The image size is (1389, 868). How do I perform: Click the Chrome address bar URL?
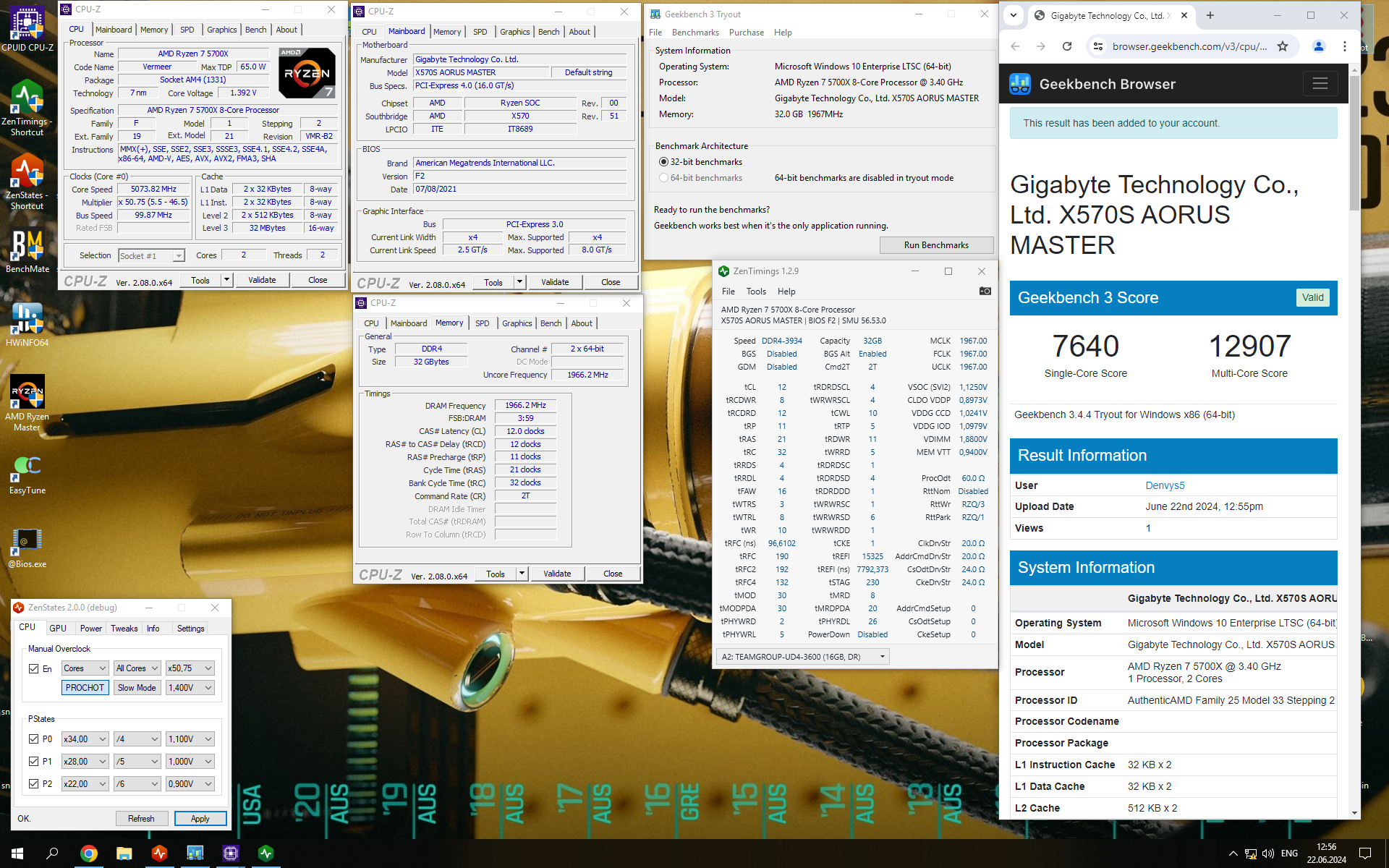tap(1189, 46)
